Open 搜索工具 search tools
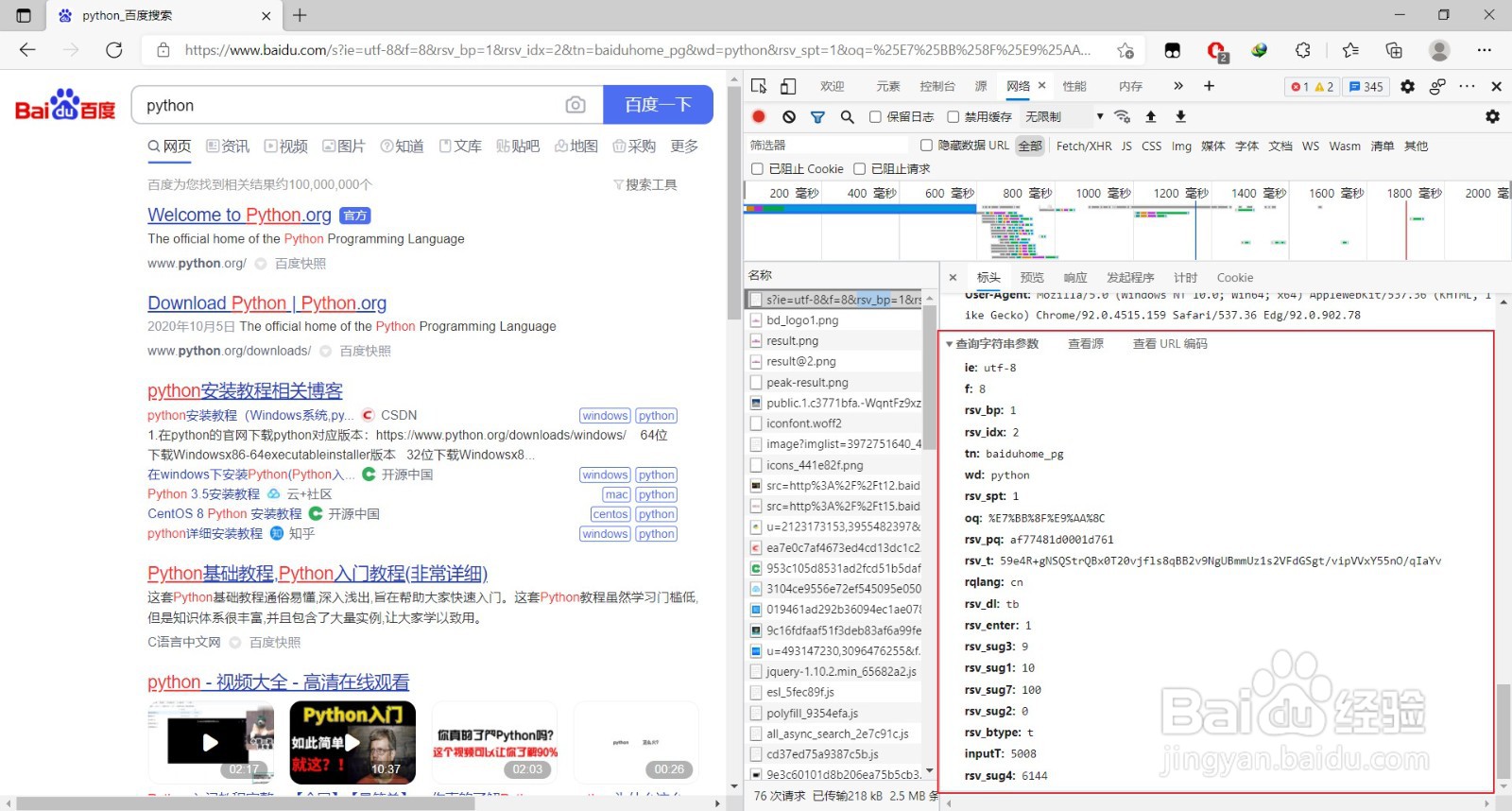The height and width of the screenshot is (811, 1512). [645, 184]
